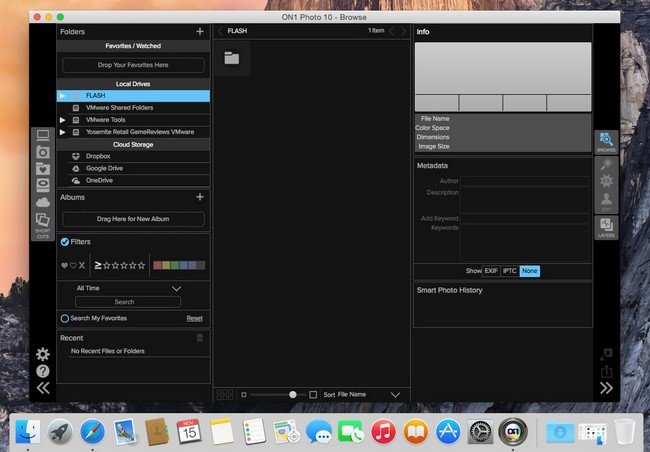
Task: Expand the VMware Tools drive arrow
Action: (x=63, y=120)
